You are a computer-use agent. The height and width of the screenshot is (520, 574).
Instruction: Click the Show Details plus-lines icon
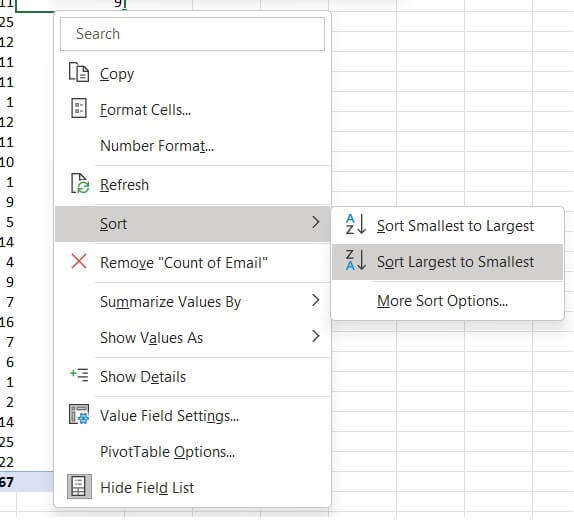coord(79,375)
